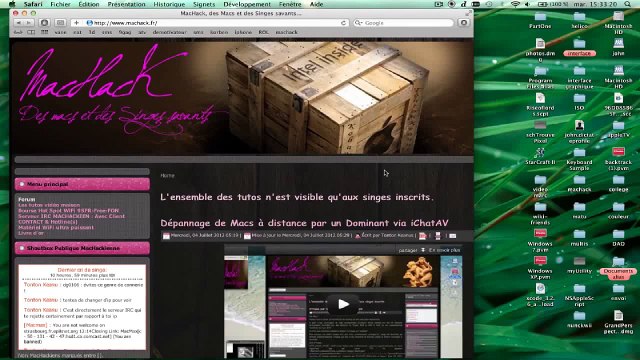Open the Forum link in the main menu
This screenshot has height=360, width=640.
pos(27,199)
